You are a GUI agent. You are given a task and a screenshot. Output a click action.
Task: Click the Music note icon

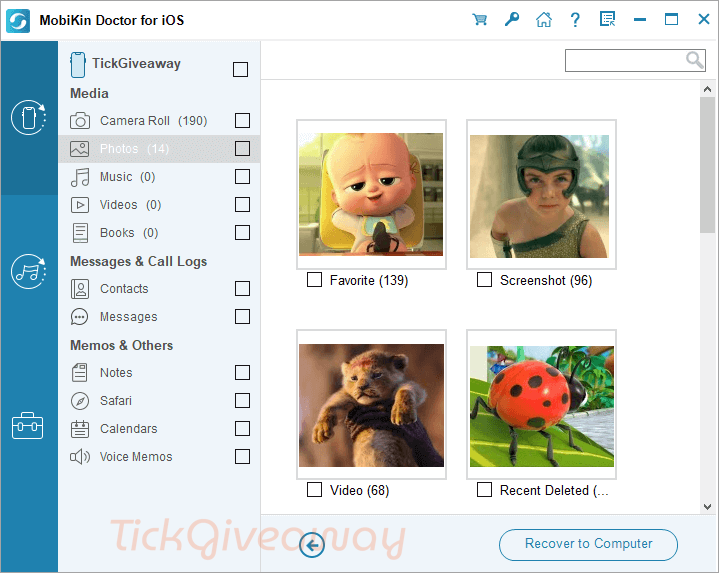tap(80, 177)
